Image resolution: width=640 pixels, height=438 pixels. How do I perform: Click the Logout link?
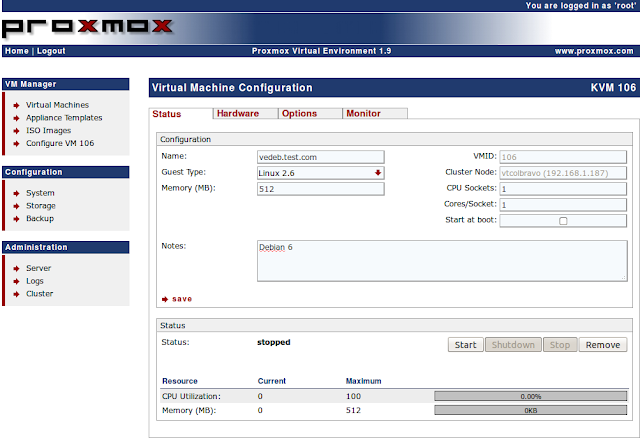tap(51, 51)
